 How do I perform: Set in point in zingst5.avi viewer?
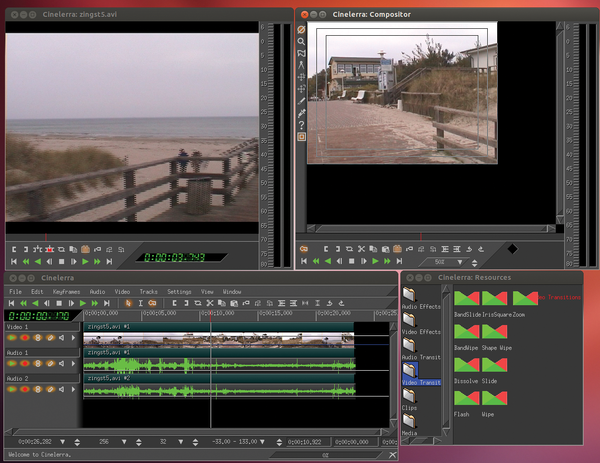(x=14, y=249)
